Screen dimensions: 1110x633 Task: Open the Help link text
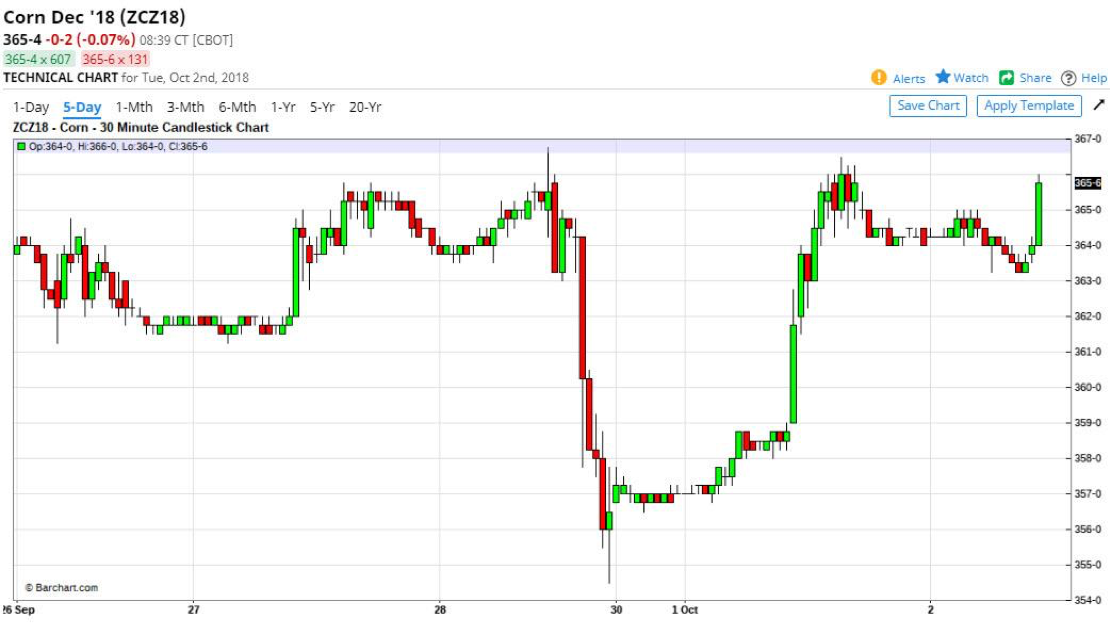click(1094, 78)
